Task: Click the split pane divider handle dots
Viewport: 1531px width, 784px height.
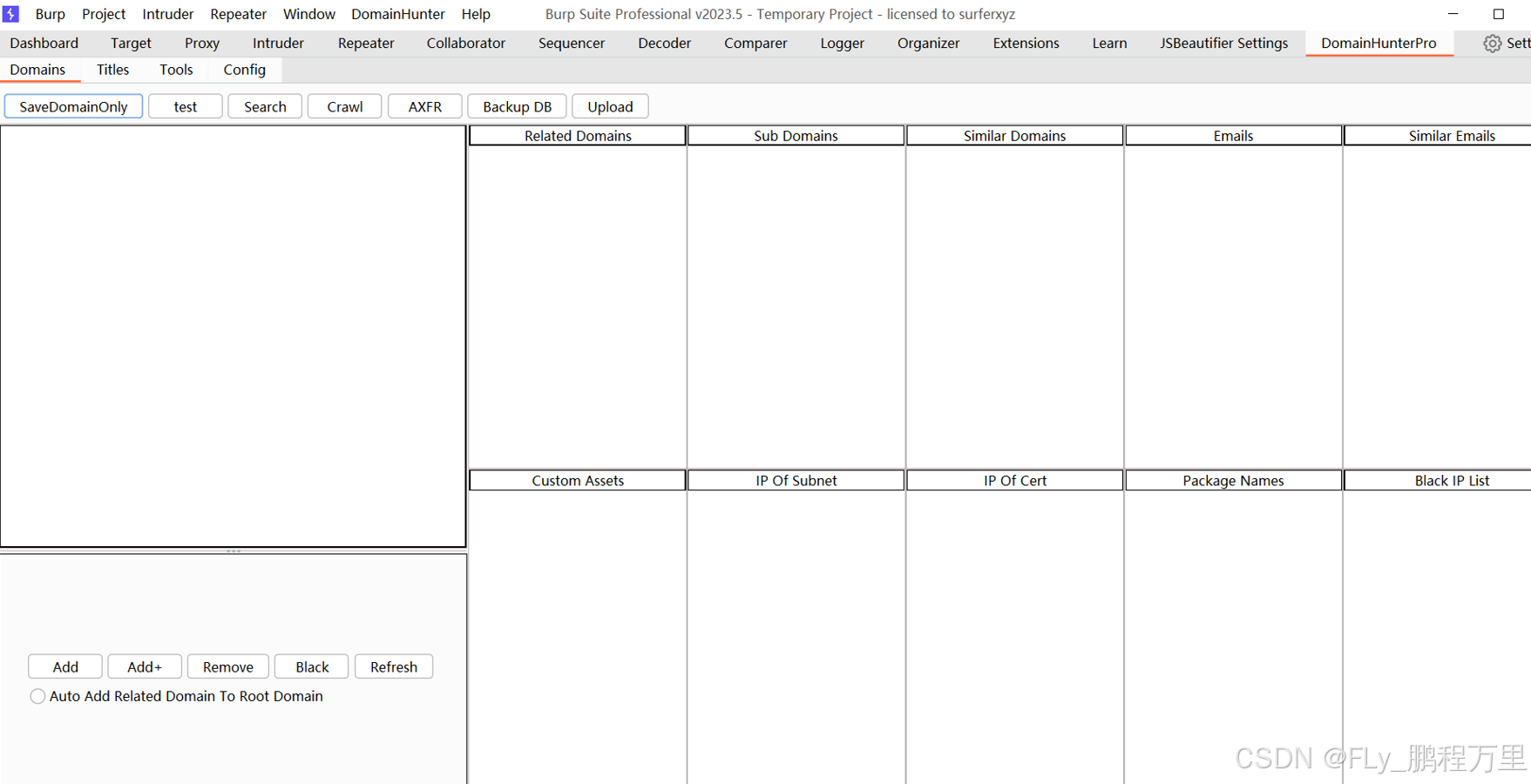Action: (234, 551)
